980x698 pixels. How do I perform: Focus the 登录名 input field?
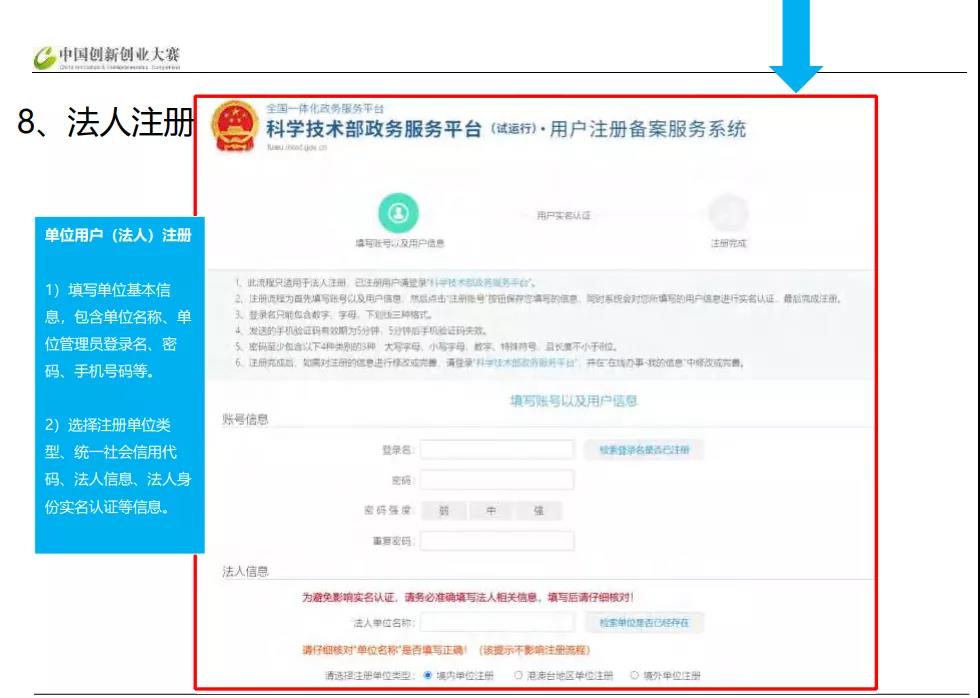click(497, 450)
